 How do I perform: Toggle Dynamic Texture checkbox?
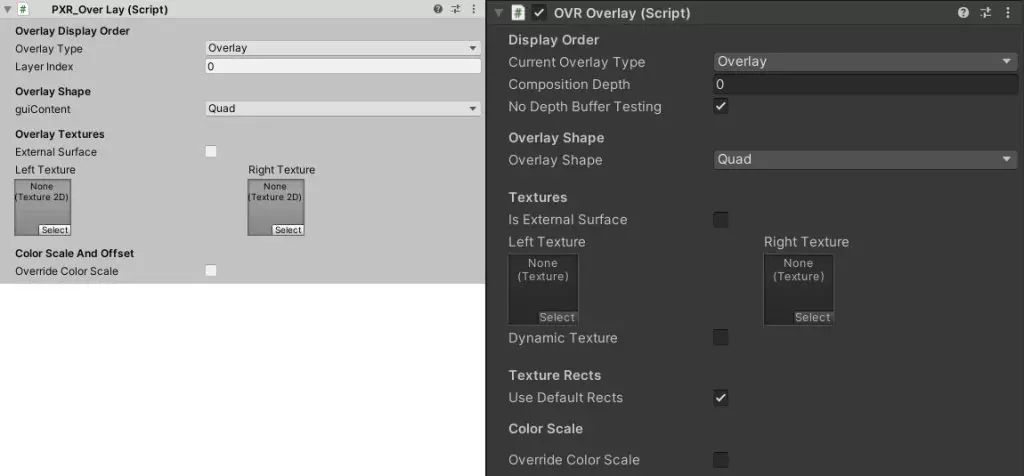(x=720, y=338)
